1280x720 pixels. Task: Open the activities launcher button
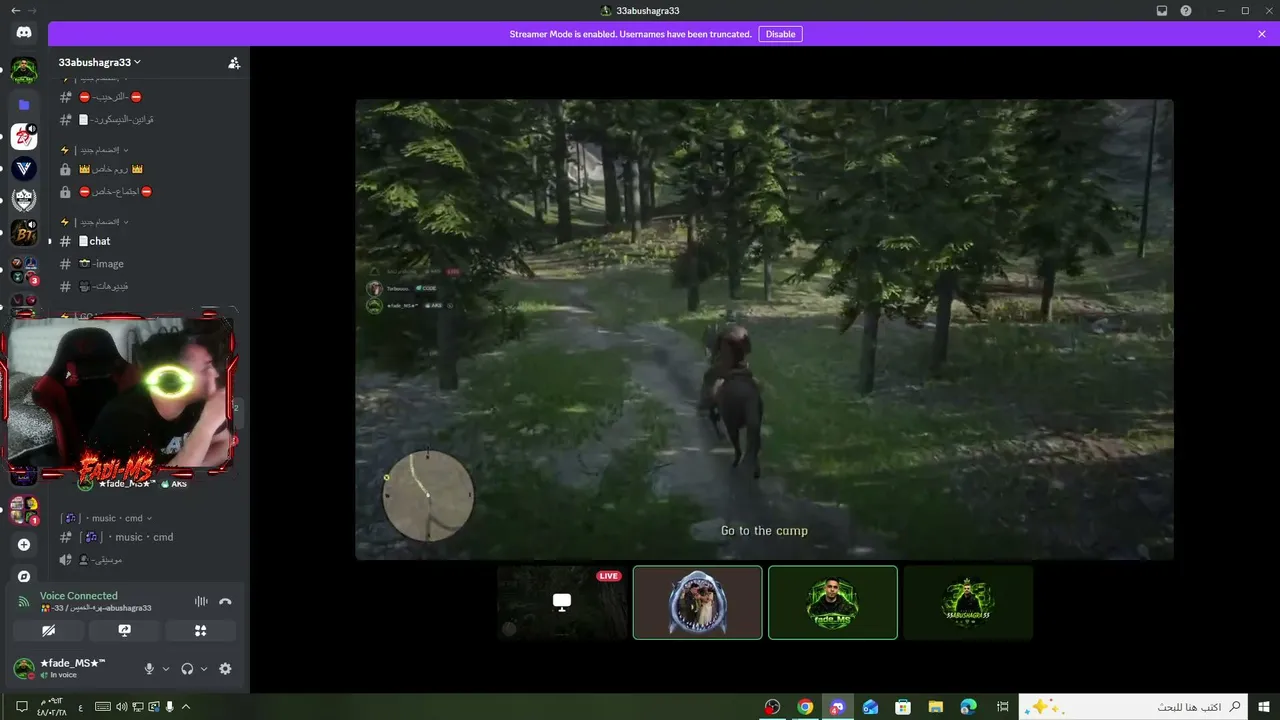point(201,631)
